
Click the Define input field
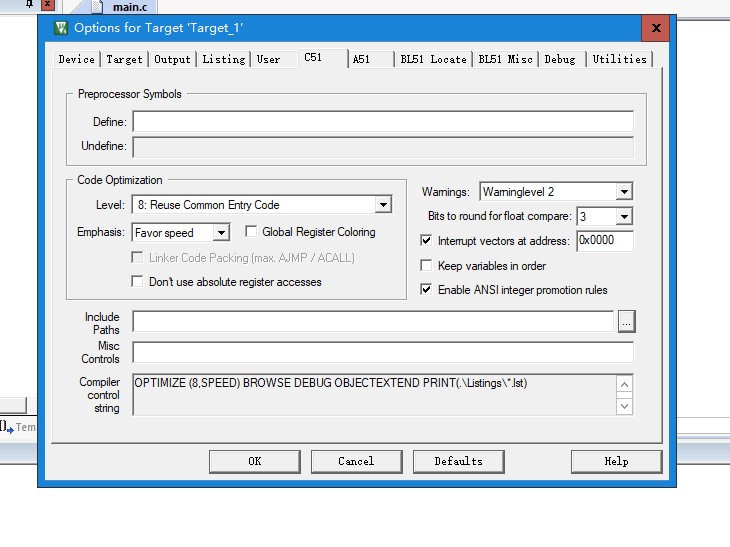tap(383, 122)
